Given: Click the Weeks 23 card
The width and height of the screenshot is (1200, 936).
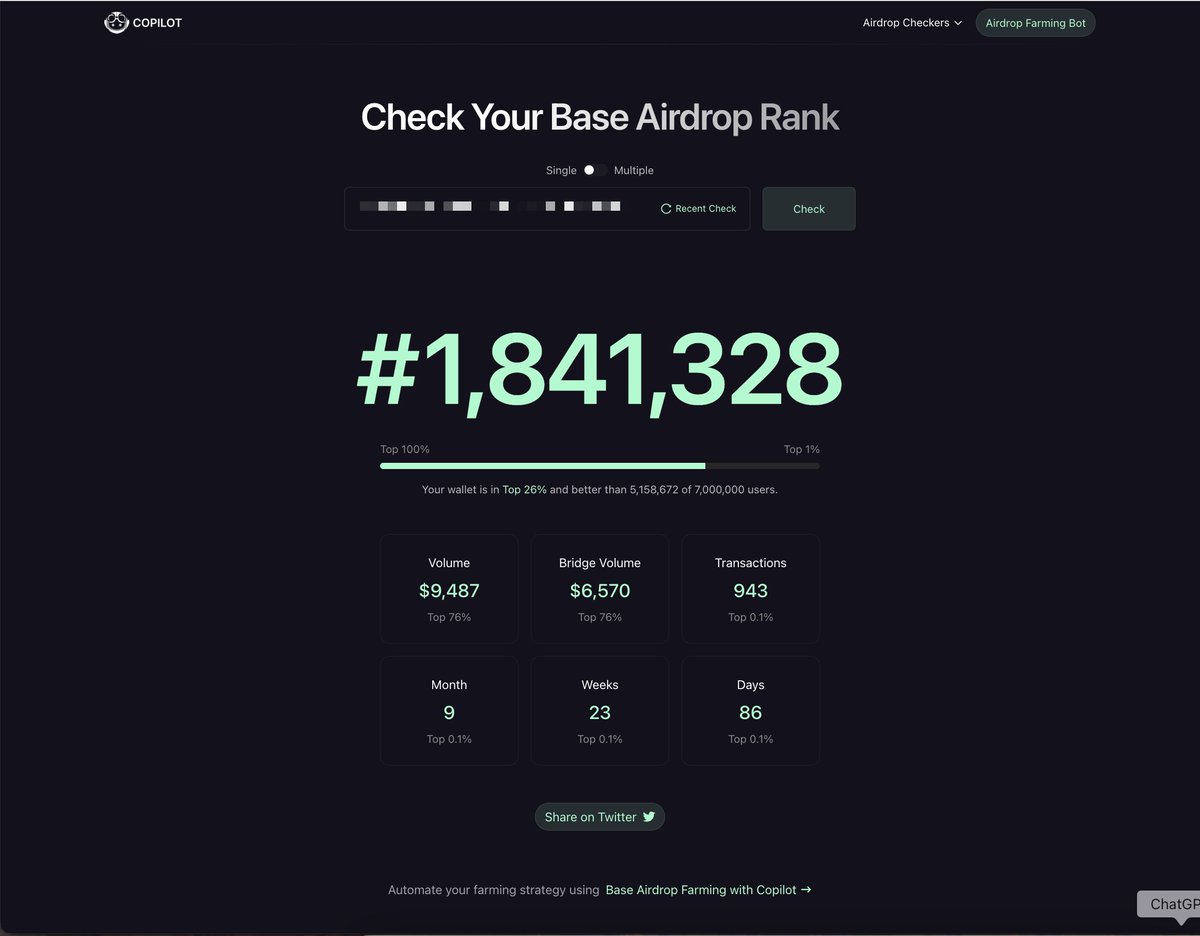Looking at the screenshot, I should click(x=600, y=711).
